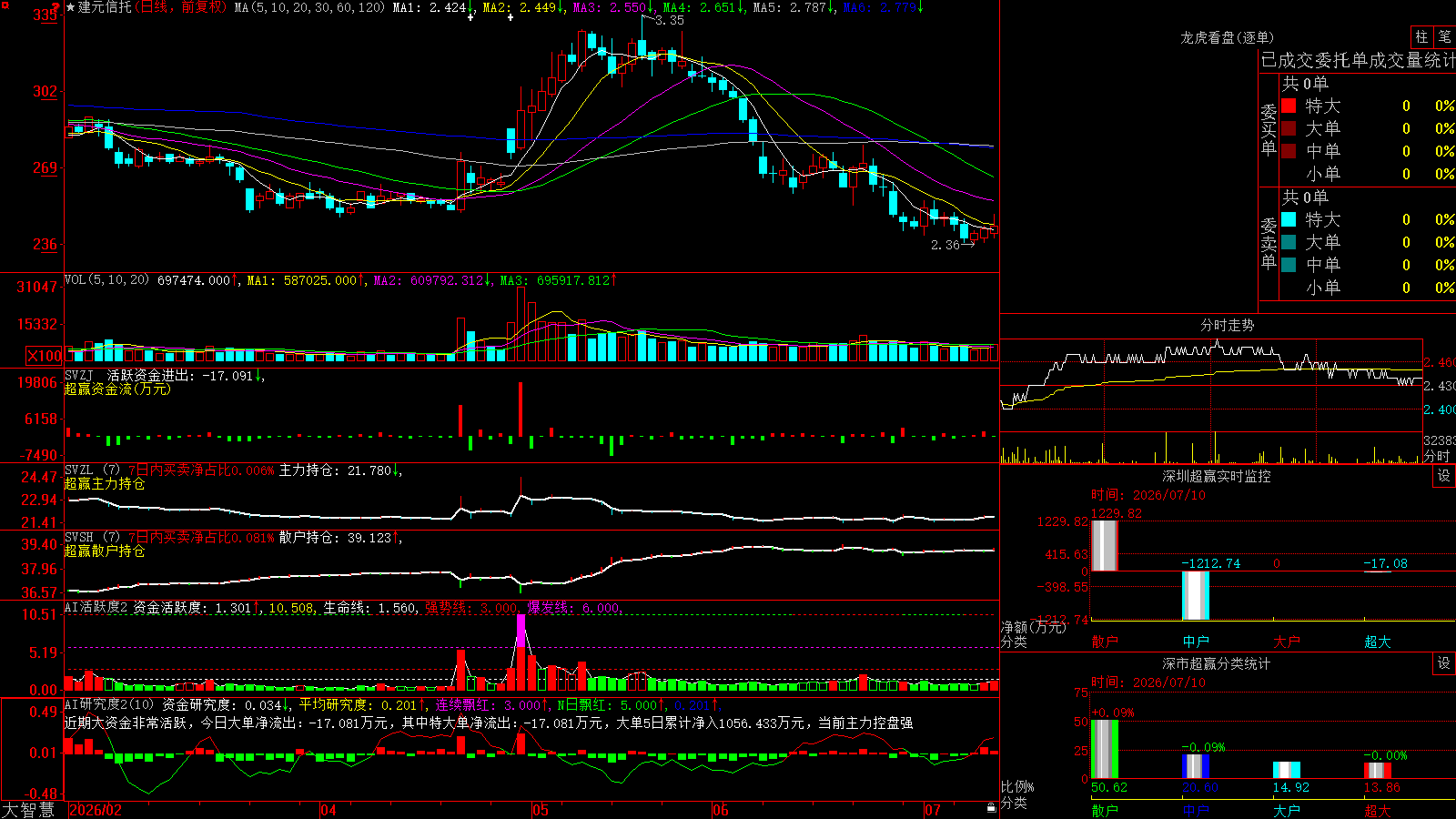Switch order view to 笔 mode
The image size is (1456, 819).
(1444, 36)
